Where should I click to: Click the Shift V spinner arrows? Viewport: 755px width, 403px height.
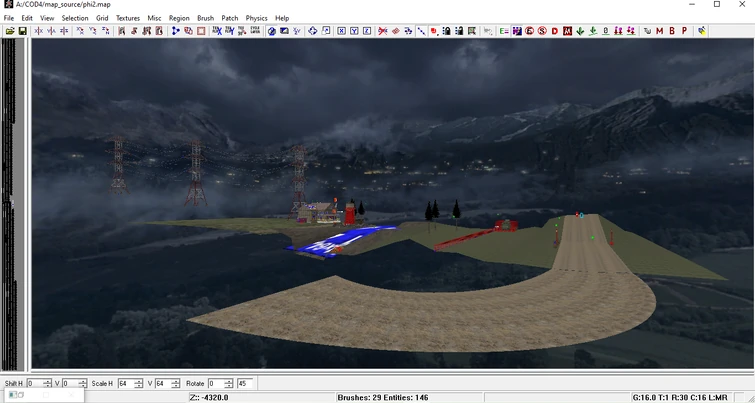coord(83,383)
